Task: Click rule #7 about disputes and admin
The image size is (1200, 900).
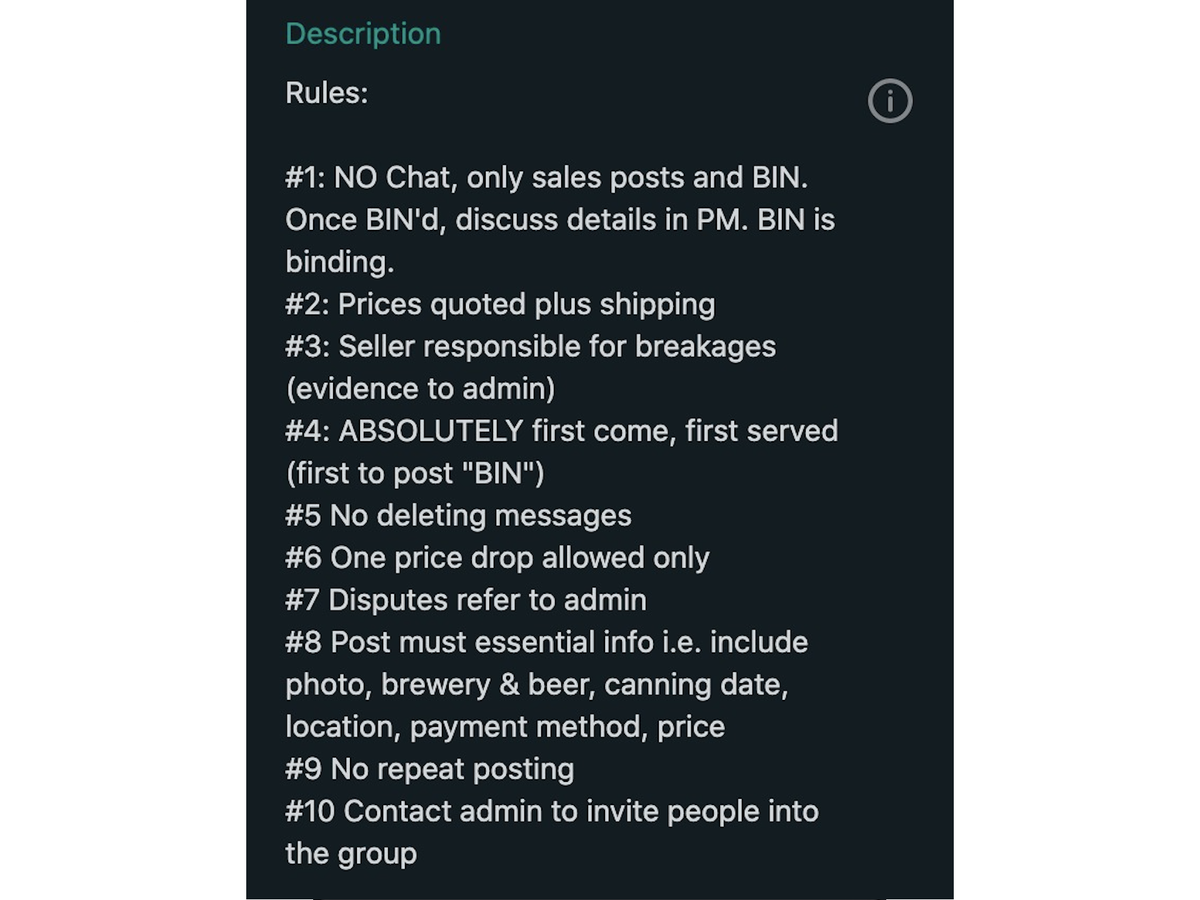Action: (x=466, y=599)
